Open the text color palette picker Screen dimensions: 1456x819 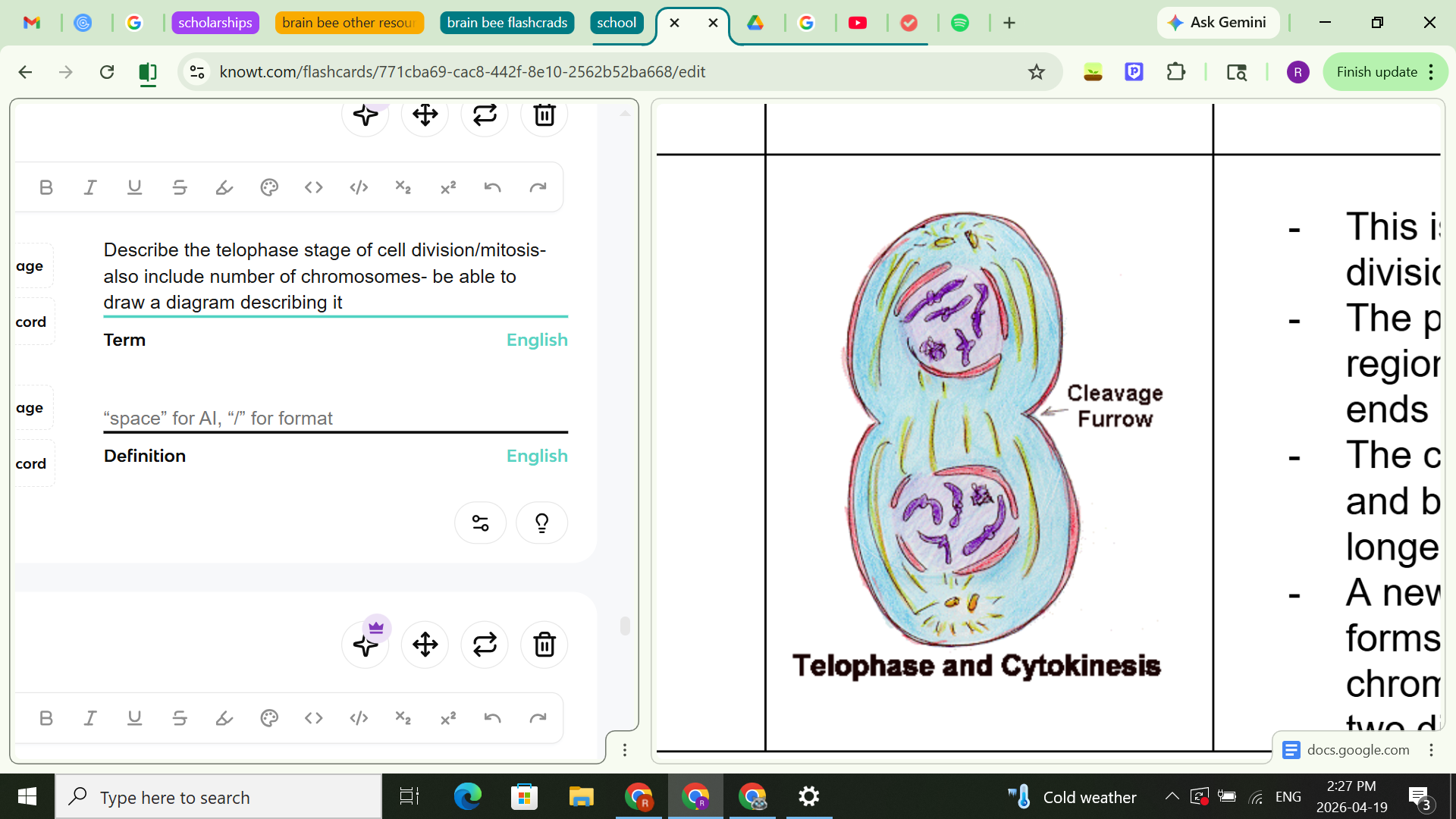point(268,187)
